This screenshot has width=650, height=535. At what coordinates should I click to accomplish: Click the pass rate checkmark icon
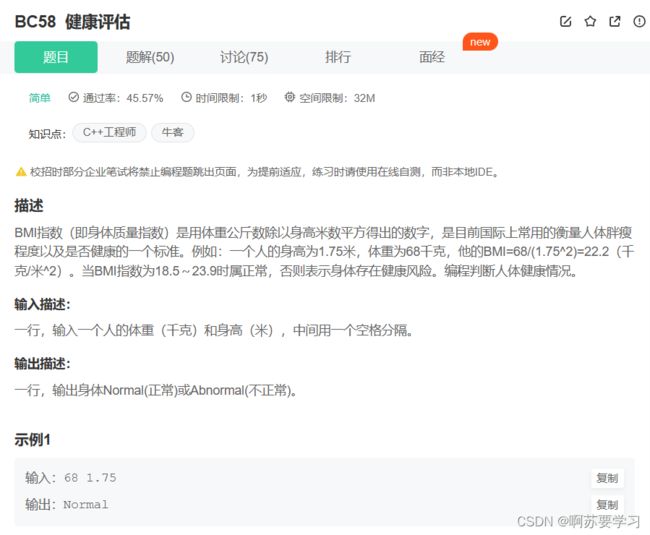73,97
